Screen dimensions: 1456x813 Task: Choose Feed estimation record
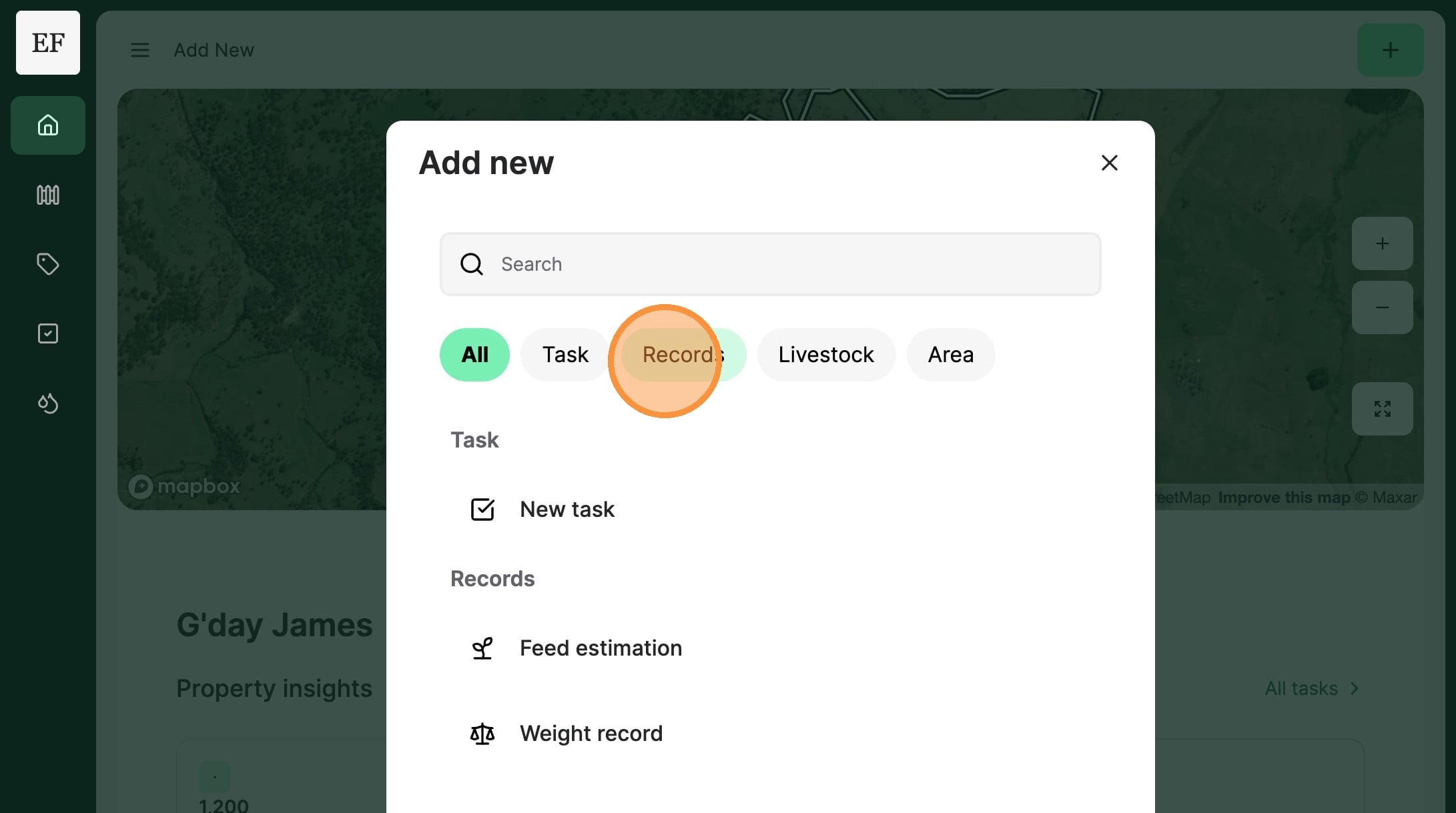point(600,648)
